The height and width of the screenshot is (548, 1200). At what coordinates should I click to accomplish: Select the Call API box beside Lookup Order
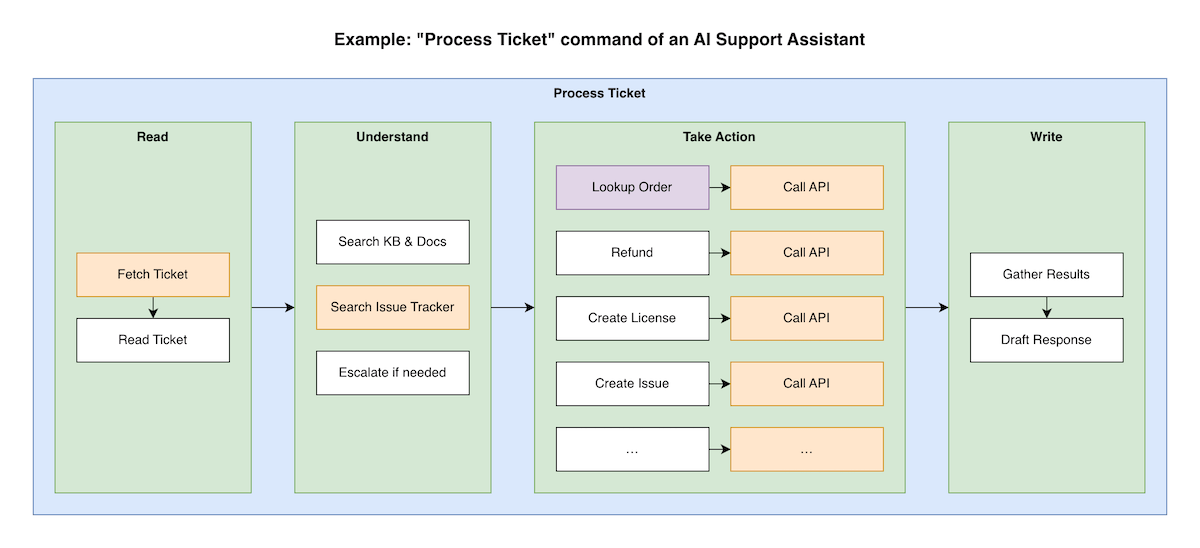click(806, 187)
